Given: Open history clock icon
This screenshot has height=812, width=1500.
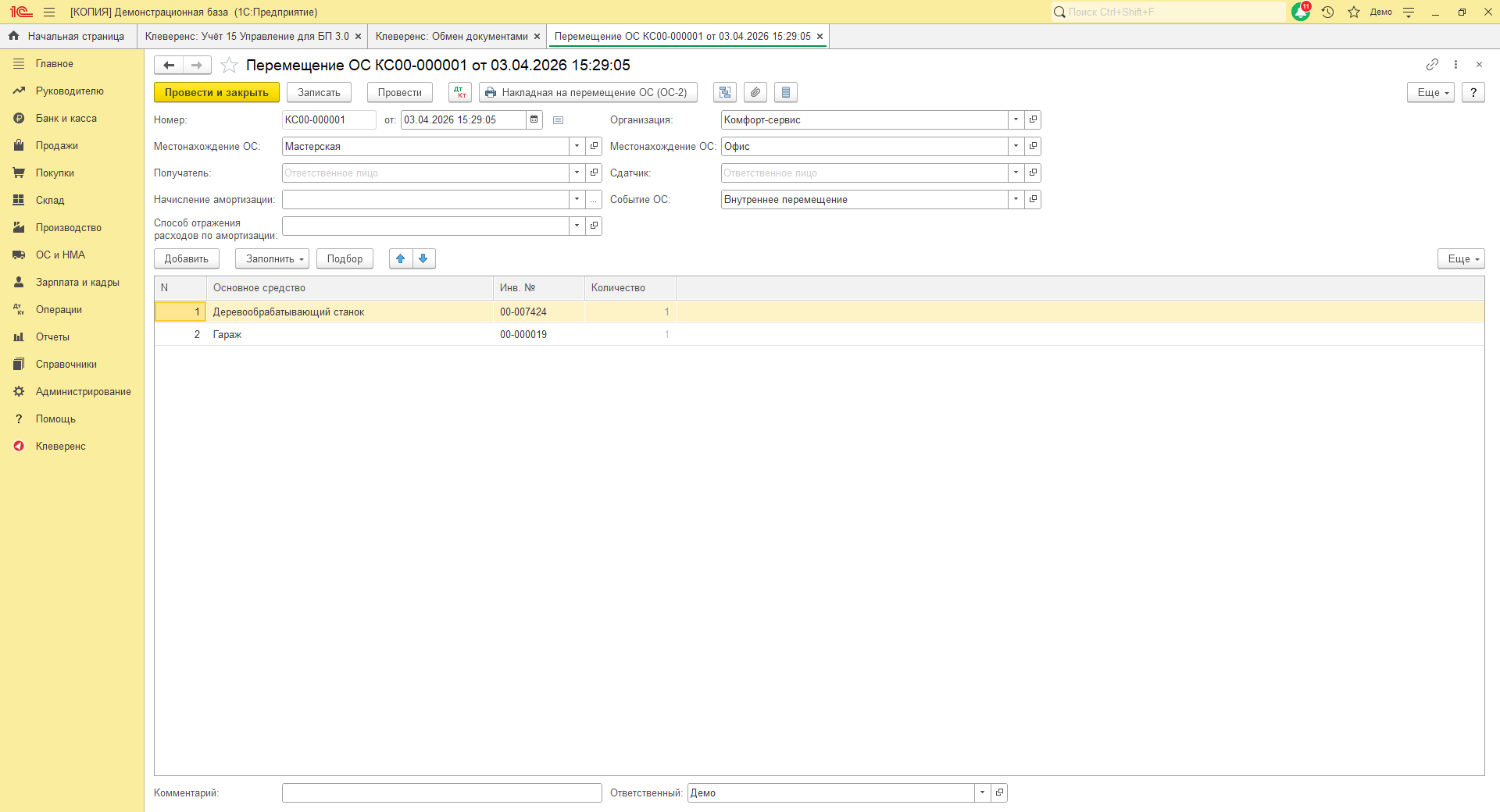Looking at the screenshot, I should (x=1327, y=12).
